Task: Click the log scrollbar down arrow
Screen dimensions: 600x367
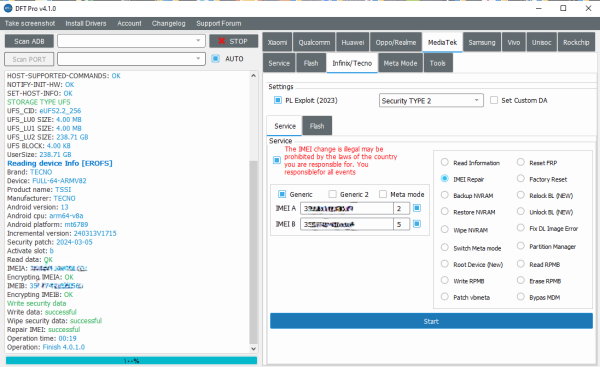Action: click(x=253, y=348)
